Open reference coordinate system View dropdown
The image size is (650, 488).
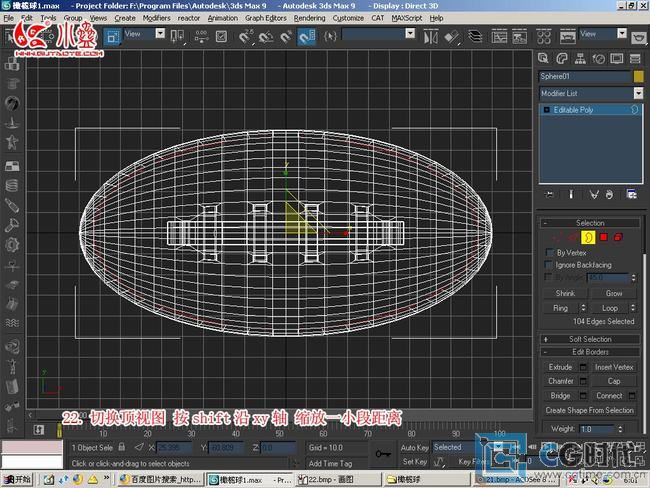pyautogui.click(x=160, y=34)
